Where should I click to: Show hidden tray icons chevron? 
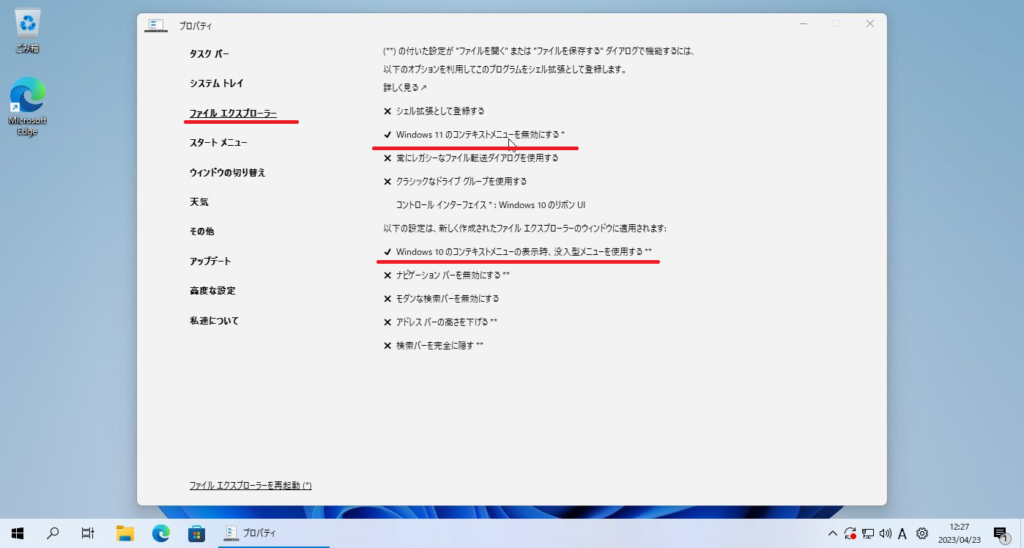[832, 534]
